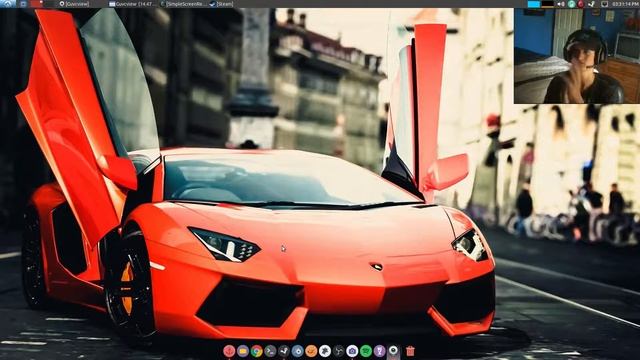Open the file manager folder dock icon
This screenshot has width=640, height=360.
click(x=243, y=351)
